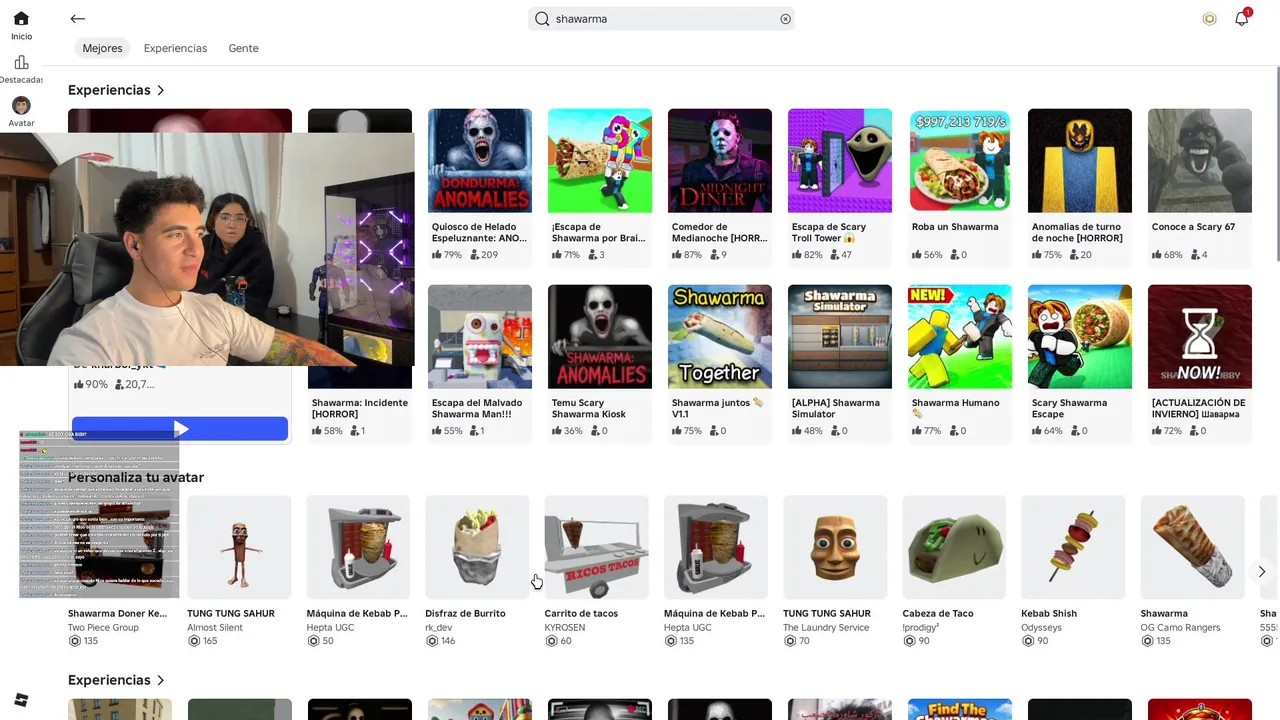Switch to the Gente tab
Screen dimensions: 1280x720
(243, 48)
